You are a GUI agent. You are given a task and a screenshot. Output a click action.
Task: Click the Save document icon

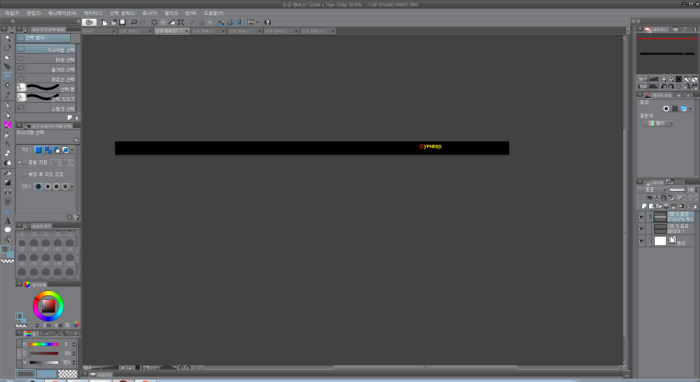(x=122, y=22)
